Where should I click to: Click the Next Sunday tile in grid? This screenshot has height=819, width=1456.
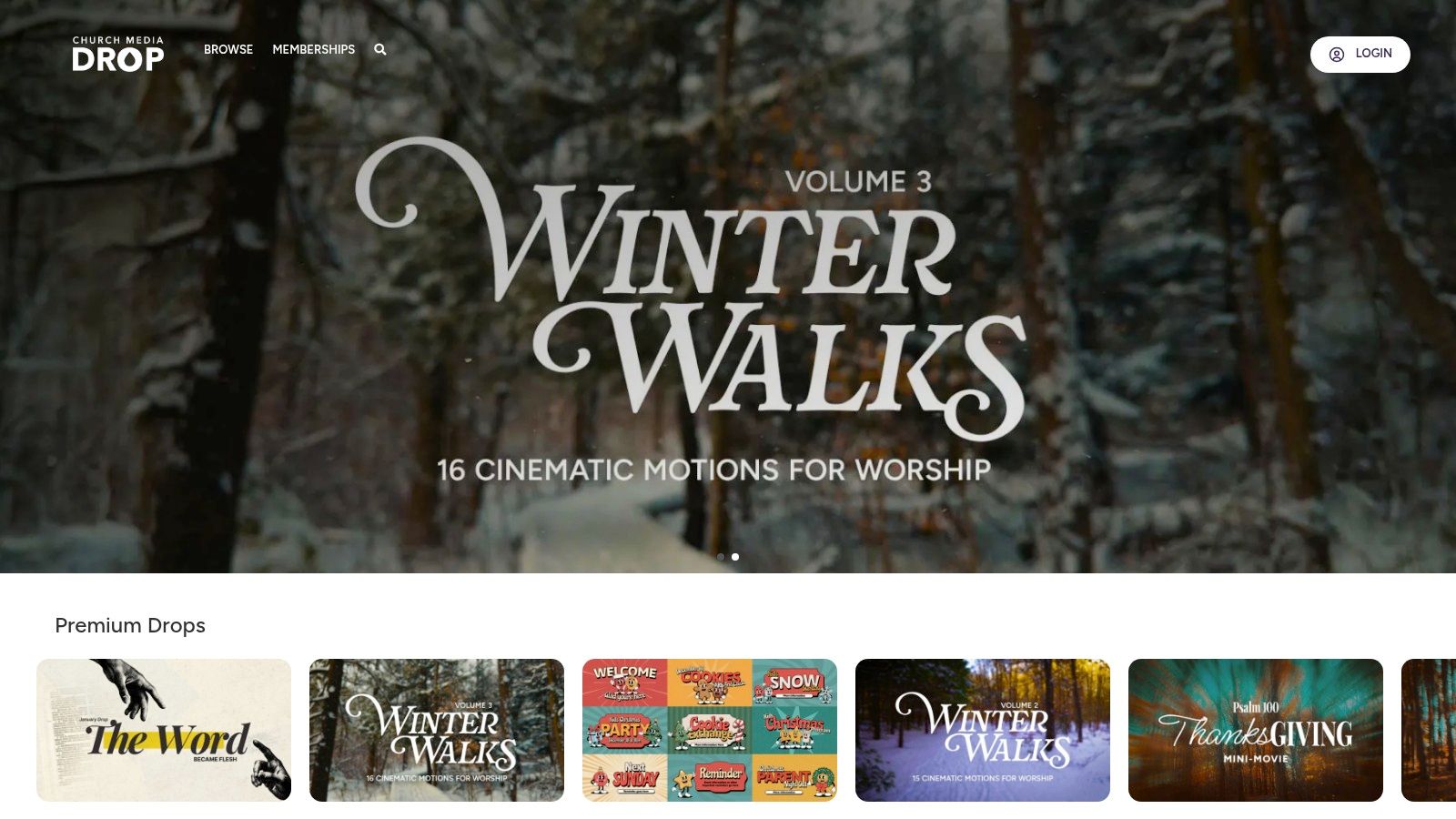pyautogui.click(x=625, y=777)
